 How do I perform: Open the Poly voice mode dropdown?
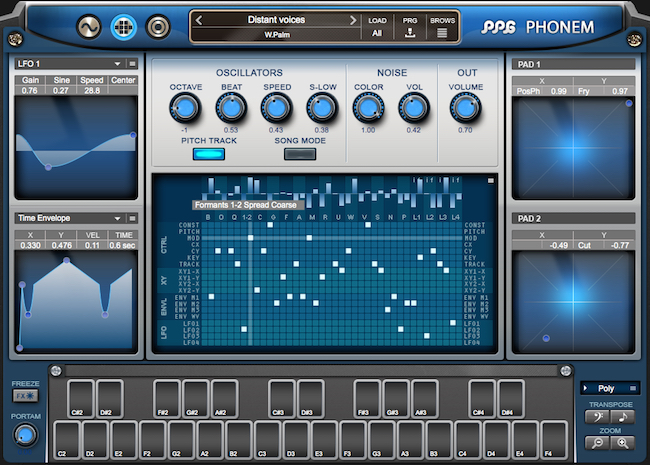click(610, 388)
